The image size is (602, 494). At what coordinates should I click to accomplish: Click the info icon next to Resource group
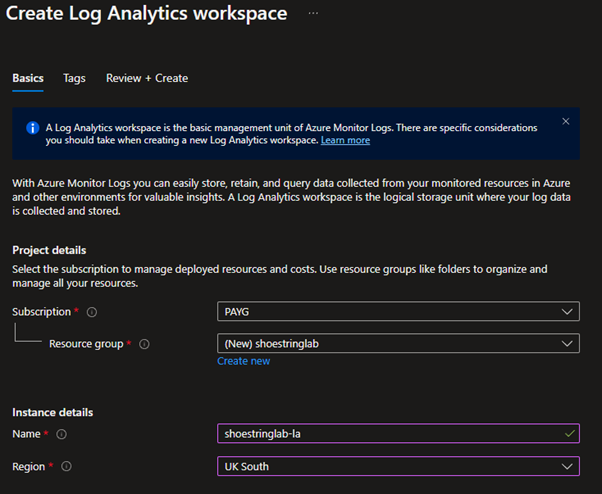144,344
